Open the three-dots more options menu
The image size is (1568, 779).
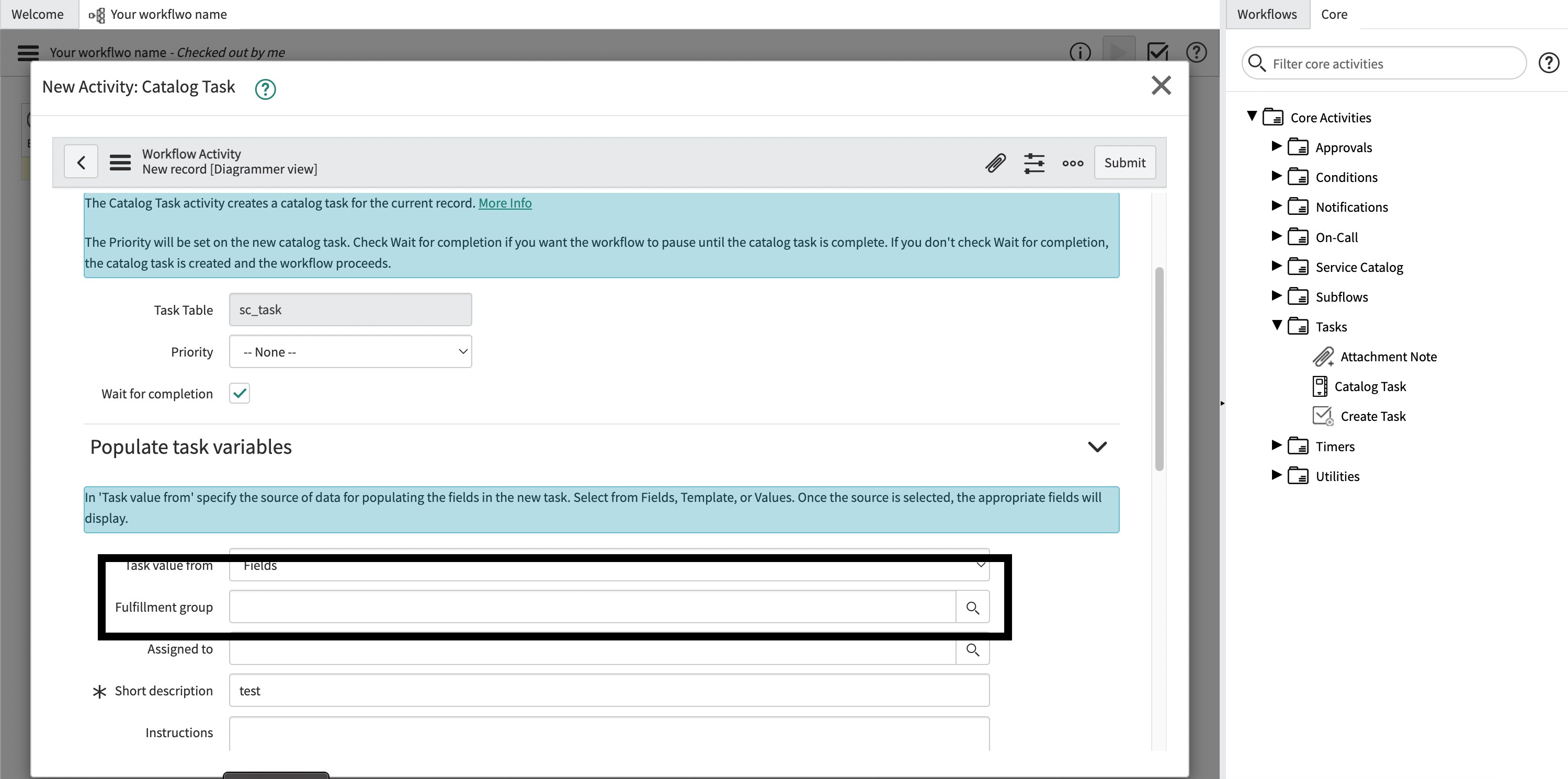[1073, 163]
